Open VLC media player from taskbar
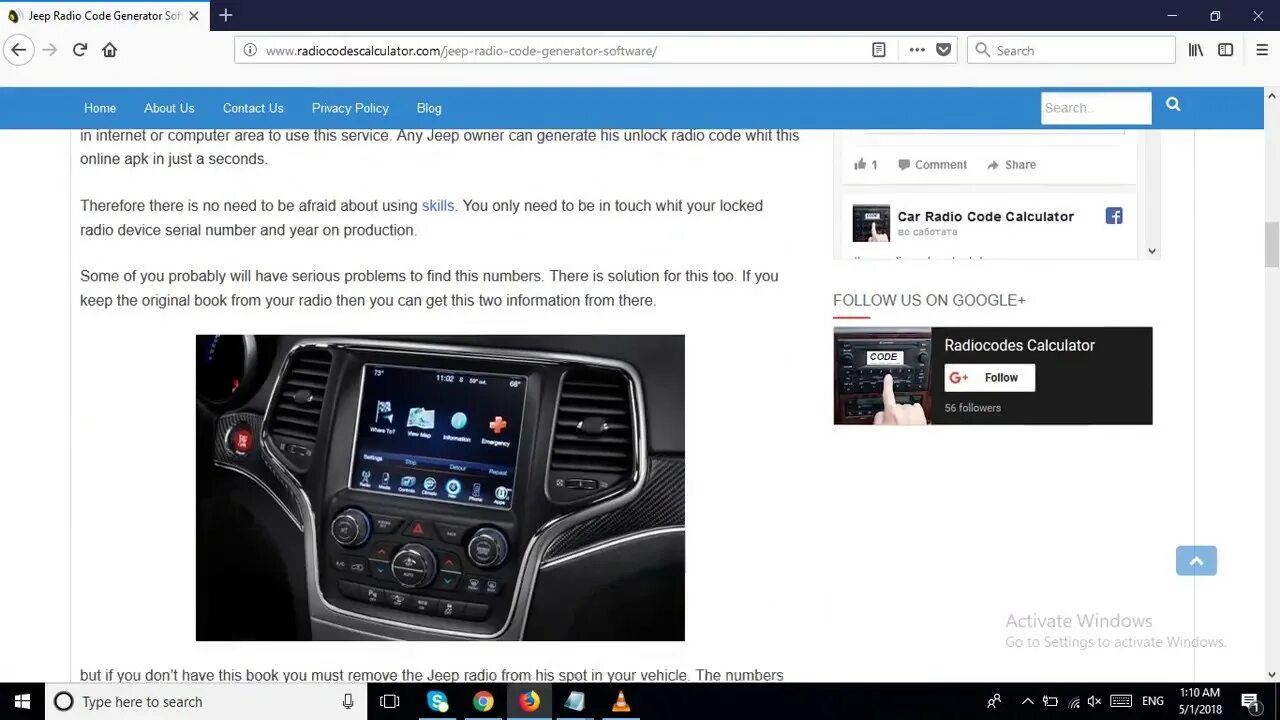The image size is (1280, 720). [x=621, y=701]
